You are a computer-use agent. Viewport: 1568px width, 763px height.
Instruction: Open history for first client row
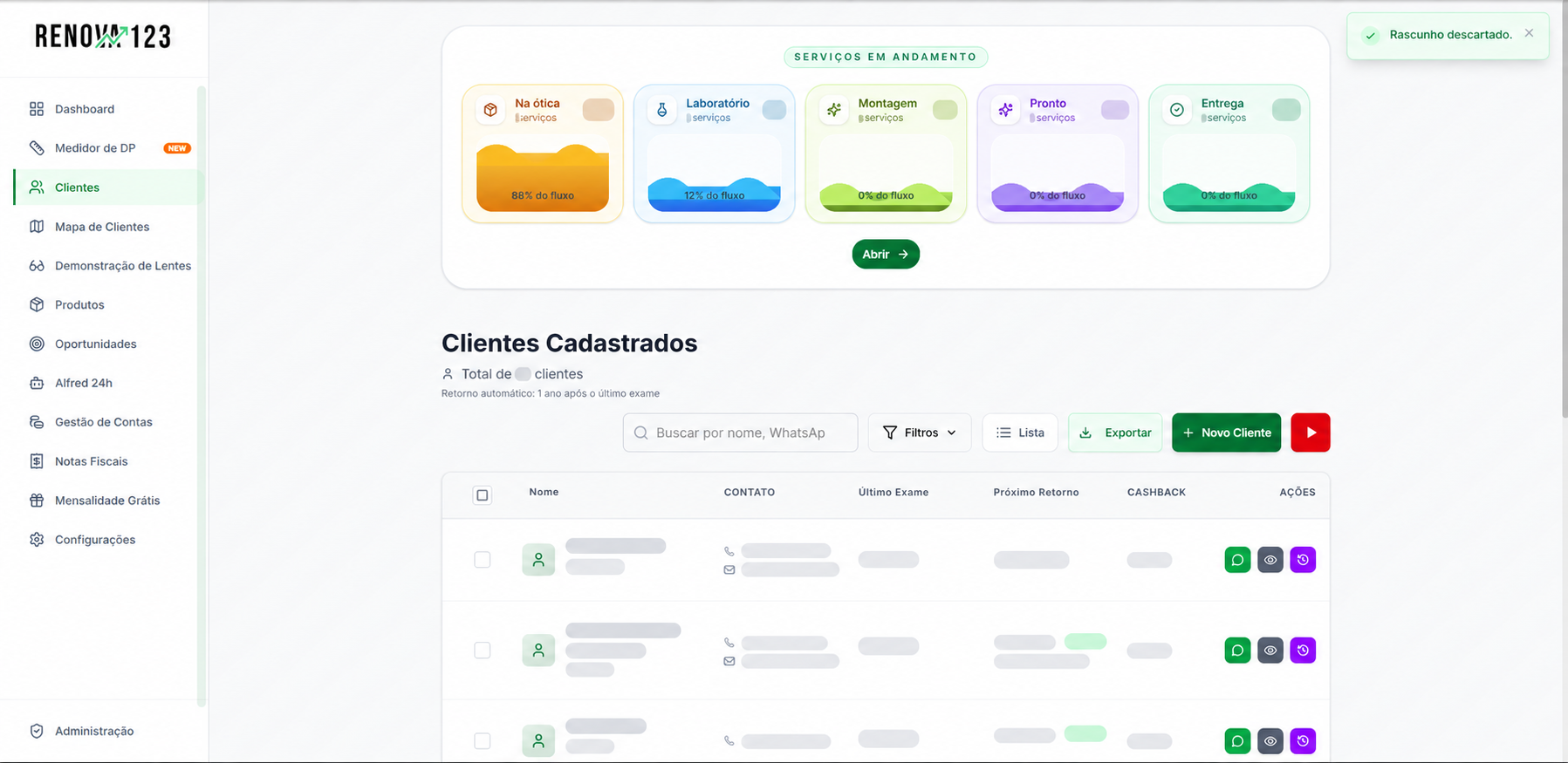click(x=1303, y=560)
